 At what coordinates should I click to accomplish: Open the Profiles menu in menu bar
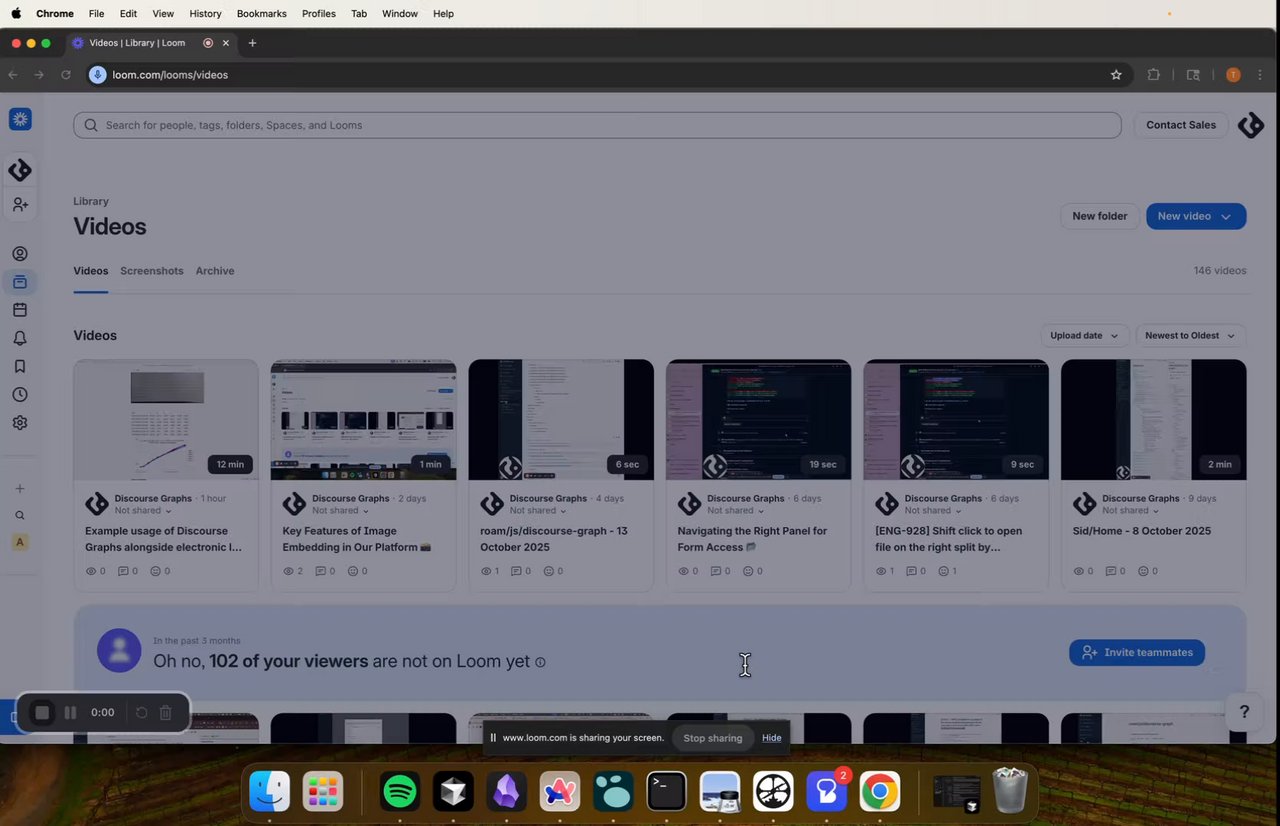[x=318, y=14]
